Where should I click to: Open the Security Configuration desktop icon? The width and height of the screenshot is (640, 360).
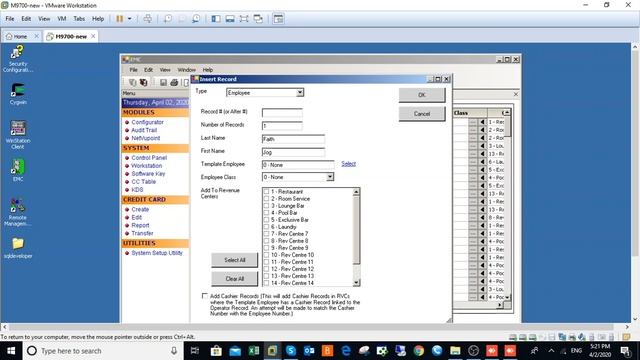(x=18, y=59)
